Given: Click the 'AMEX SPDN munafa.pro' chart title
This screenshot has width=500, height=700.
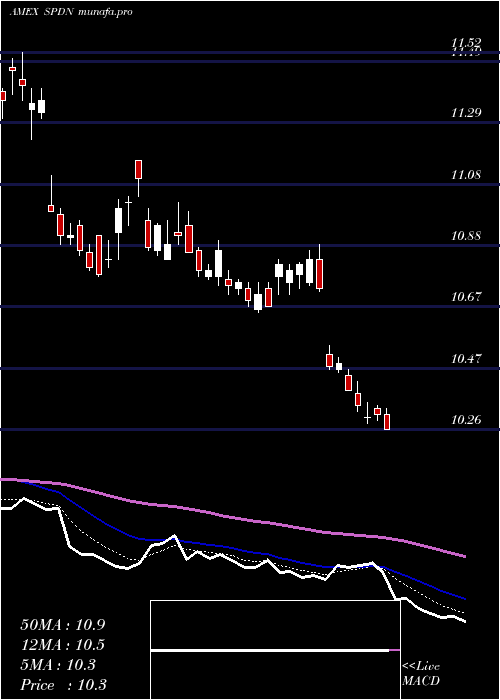Looking at the screenshot, I should (71, 12).
